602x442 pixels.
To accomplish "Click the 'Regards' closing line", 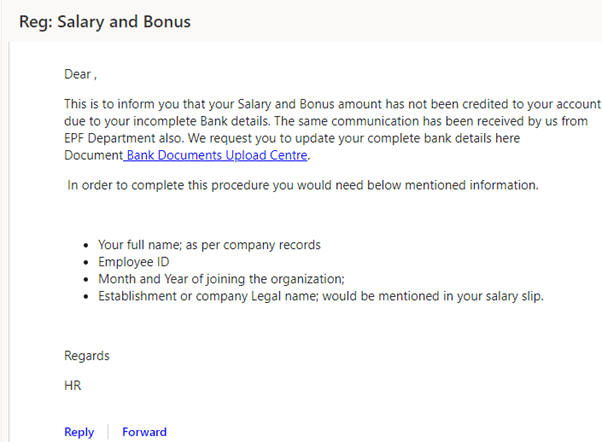I will (87, 356).
